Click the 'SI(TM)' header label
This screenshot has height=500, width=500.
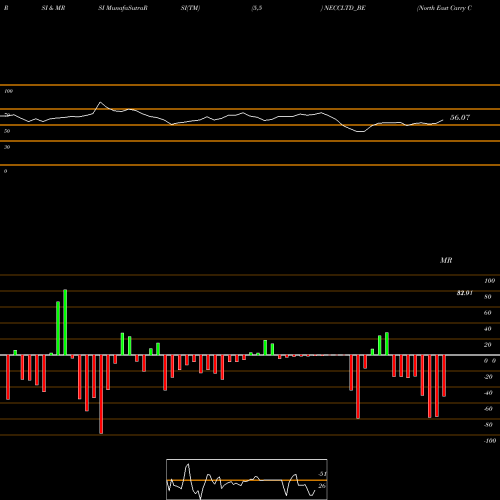(x=190, y=8)
